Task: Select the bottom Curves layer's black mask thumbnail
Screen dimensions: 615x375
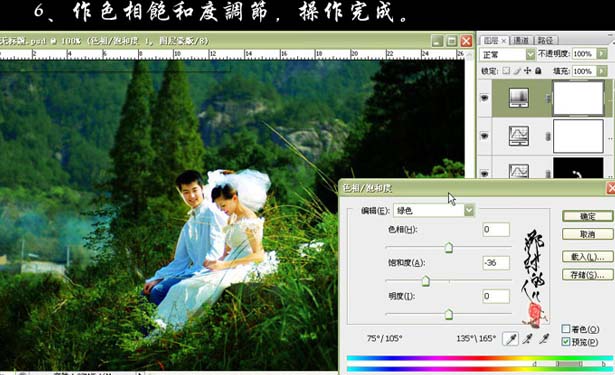Action: 578,168
